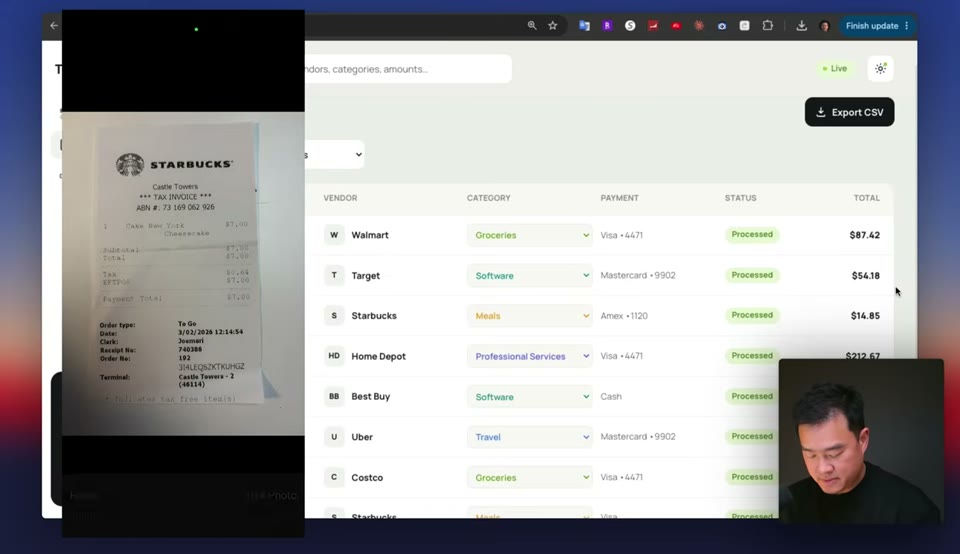The height and width of the screenshot is (554, 960).
Task: Click the PAYMENT column header
Action: (619, 198)
